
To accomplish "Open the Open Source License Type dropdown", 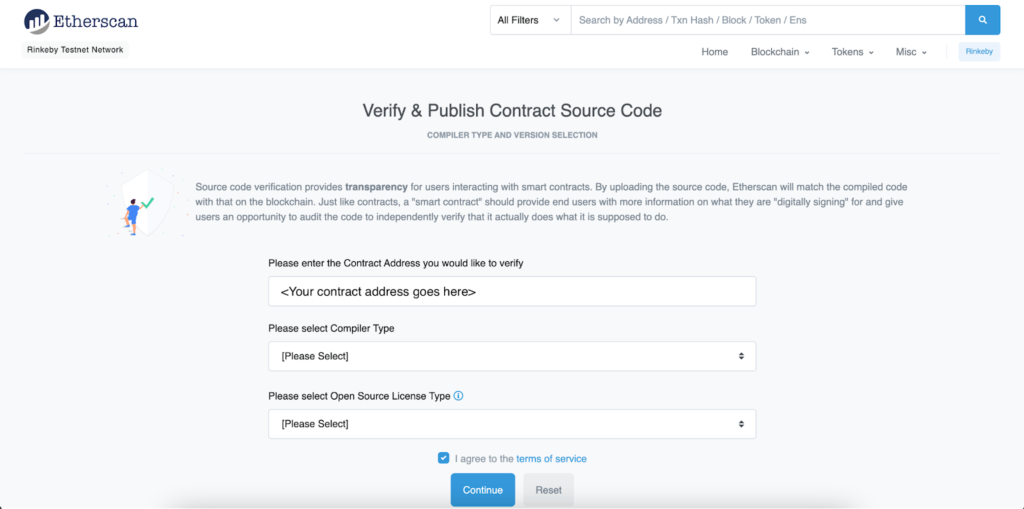I will point(511,424).
